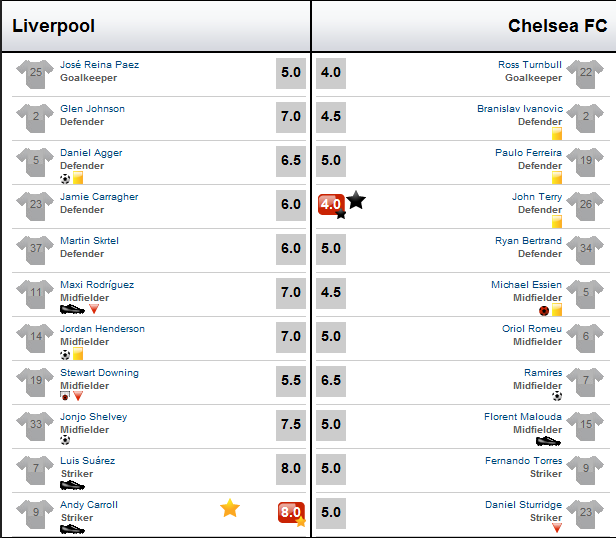Click Michael Essien's red own-goal ball icon
This screenshot has height=538, width=616.
tap(544, 311)
